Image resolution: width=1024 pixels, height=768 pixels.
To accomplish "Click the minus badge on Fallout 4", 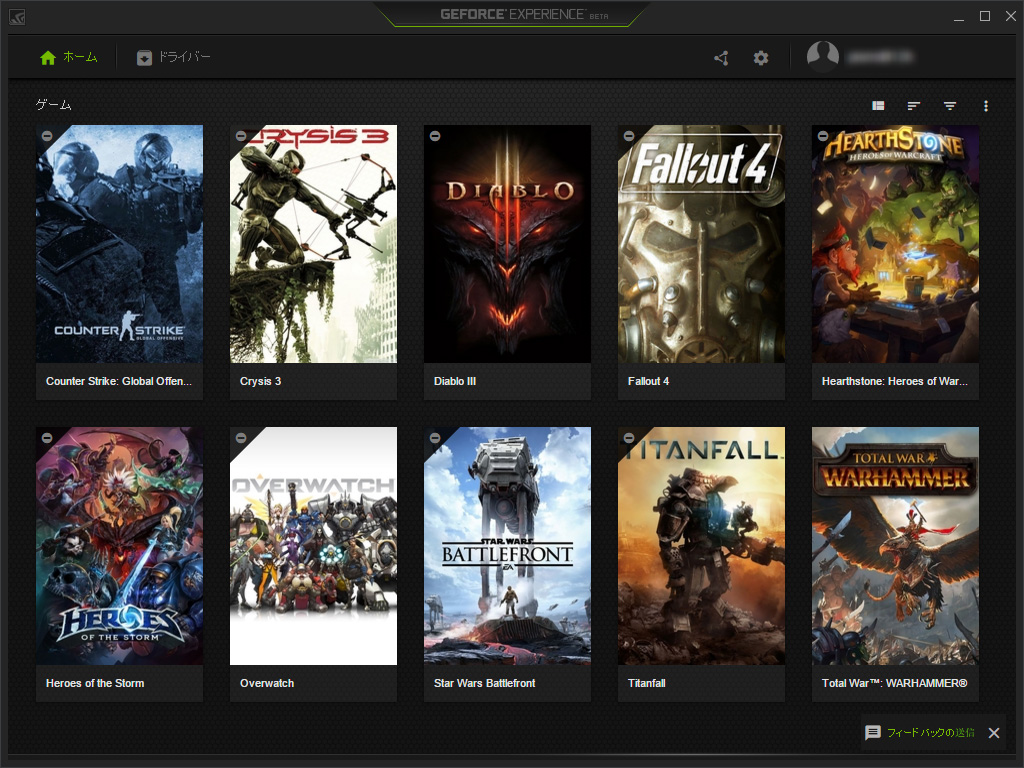I will 628,136.
